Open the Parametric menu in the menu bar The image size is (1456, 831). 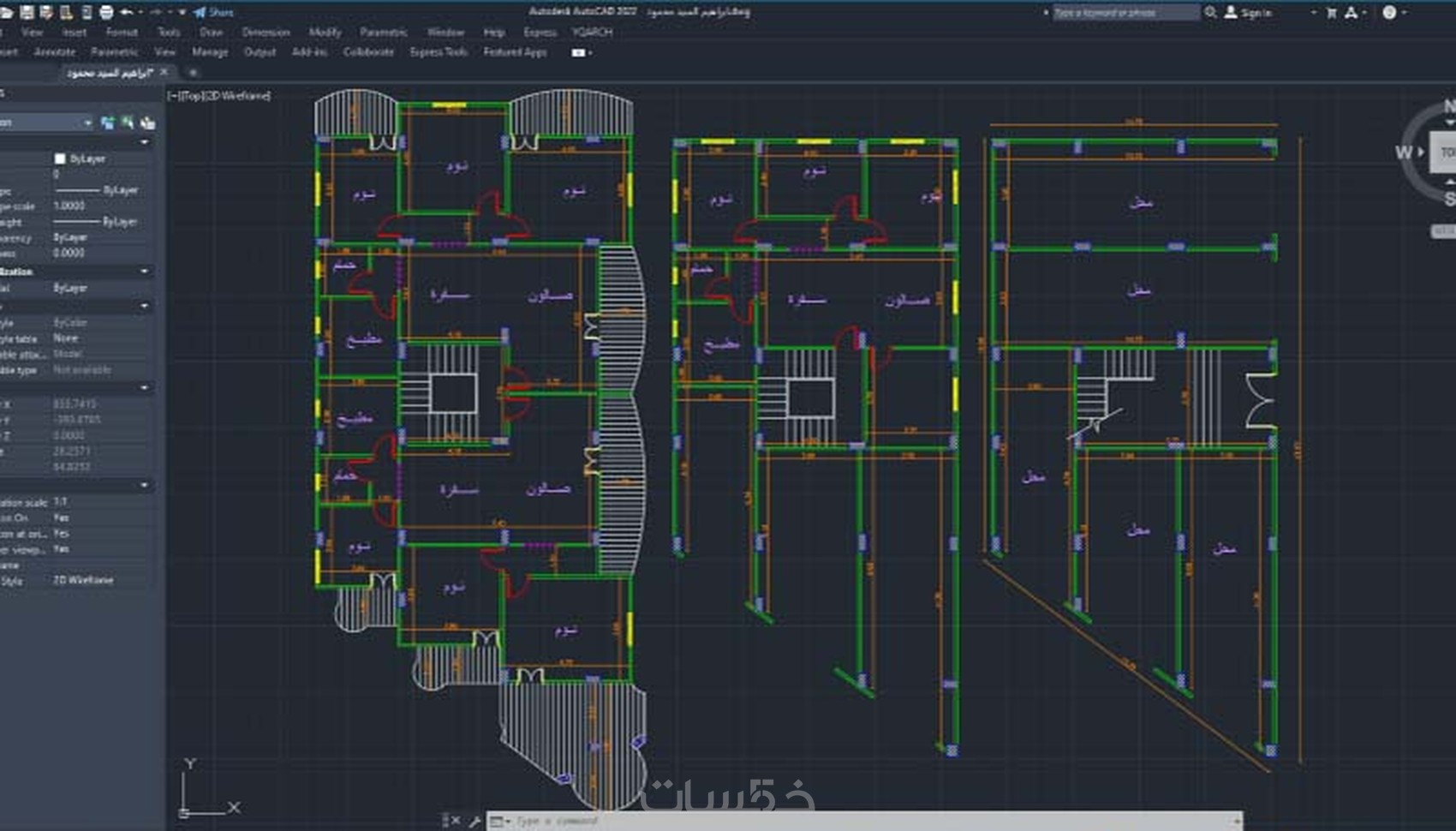[x=383, y=32]
